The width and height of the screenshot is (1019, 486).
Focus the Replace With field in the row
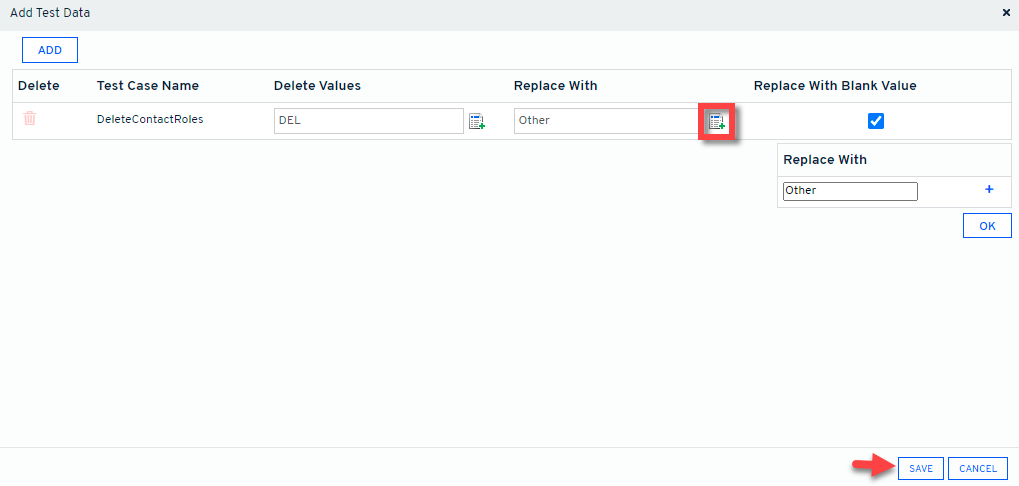[x=604, y=121]
